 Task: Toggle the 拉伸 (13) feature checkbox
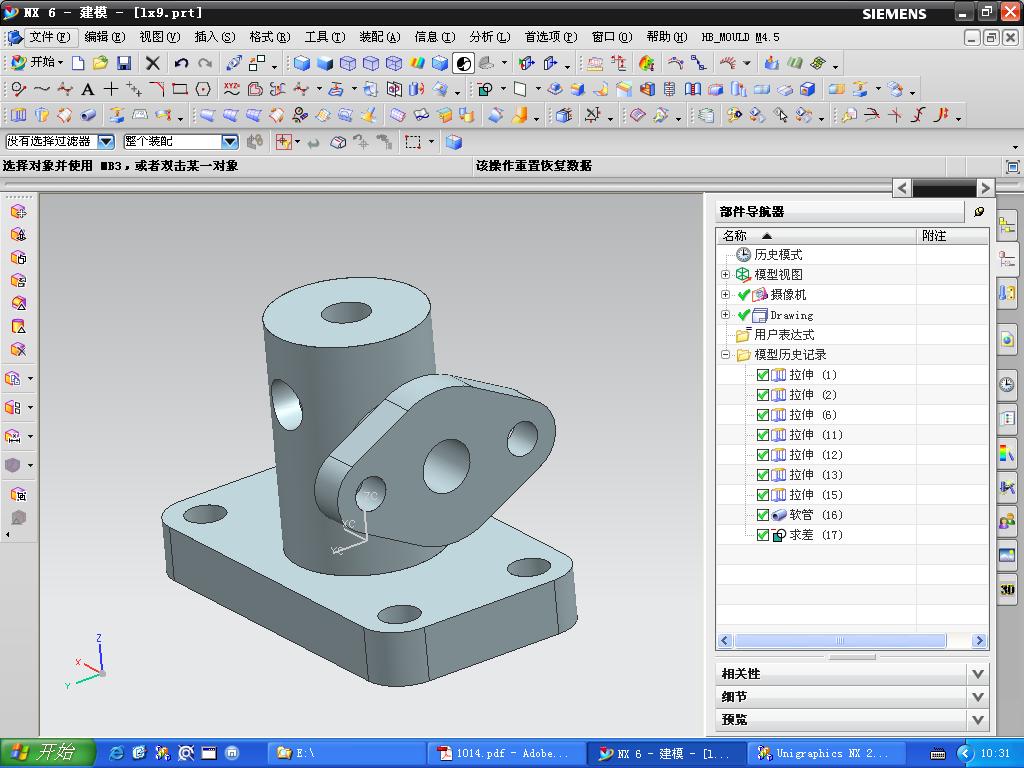(762, 475)
